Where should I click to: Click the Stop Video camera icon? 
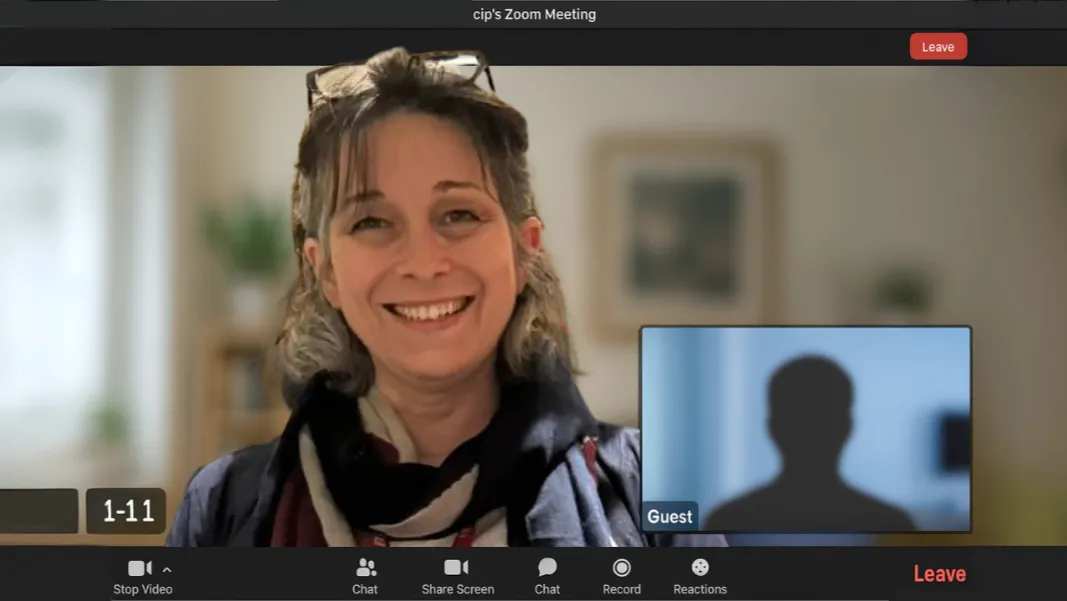tap(139, 568)
